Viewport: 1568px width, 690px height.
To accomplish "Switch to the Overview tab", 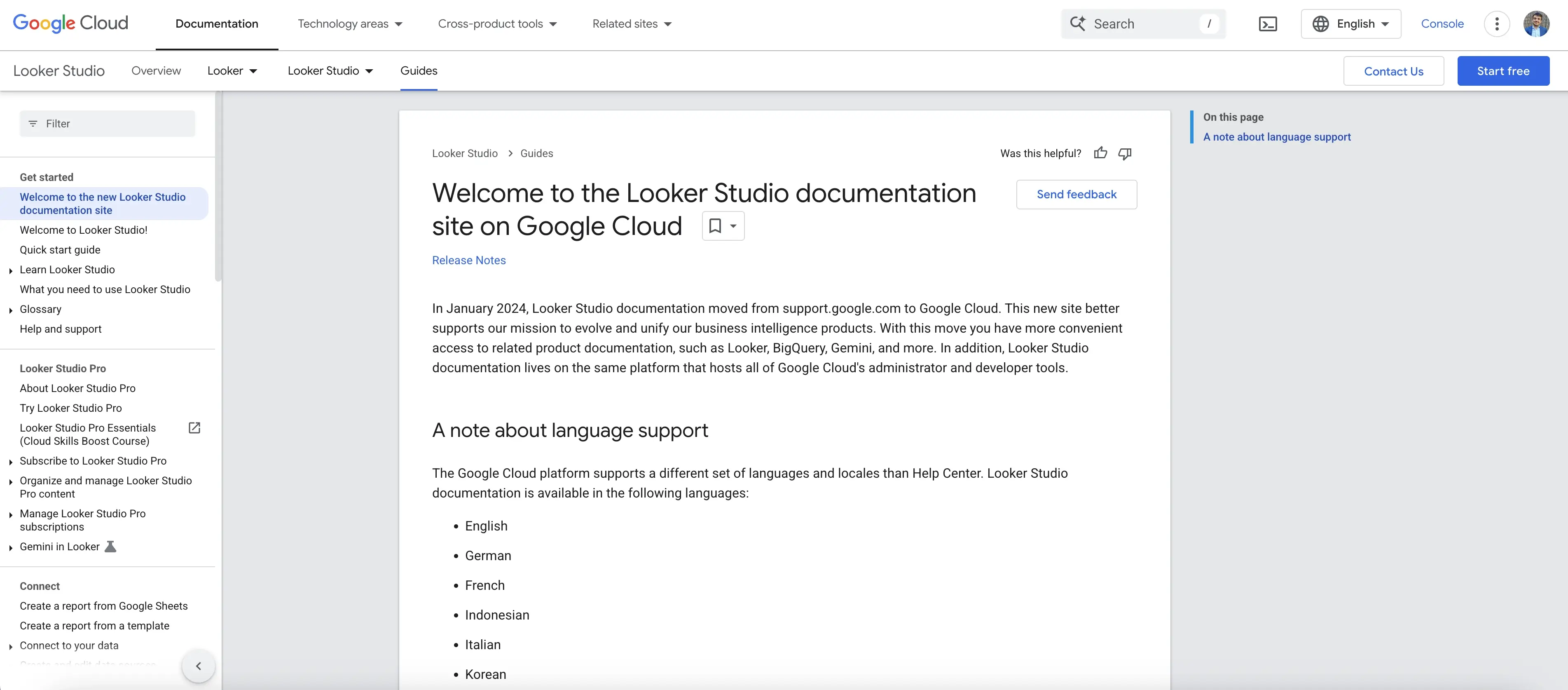I will tap(156, 70).
